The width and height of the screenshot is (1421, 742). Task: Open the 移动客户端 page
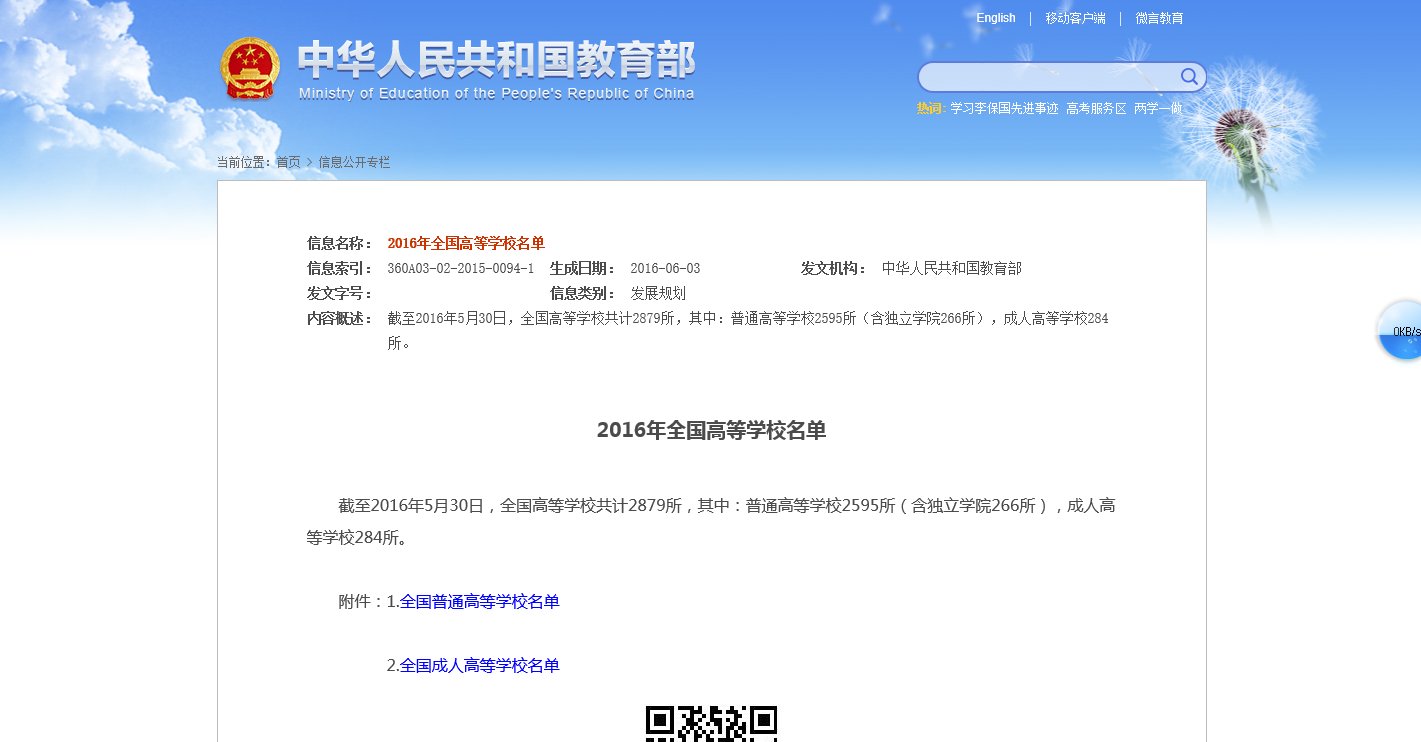coord(1077,18)
